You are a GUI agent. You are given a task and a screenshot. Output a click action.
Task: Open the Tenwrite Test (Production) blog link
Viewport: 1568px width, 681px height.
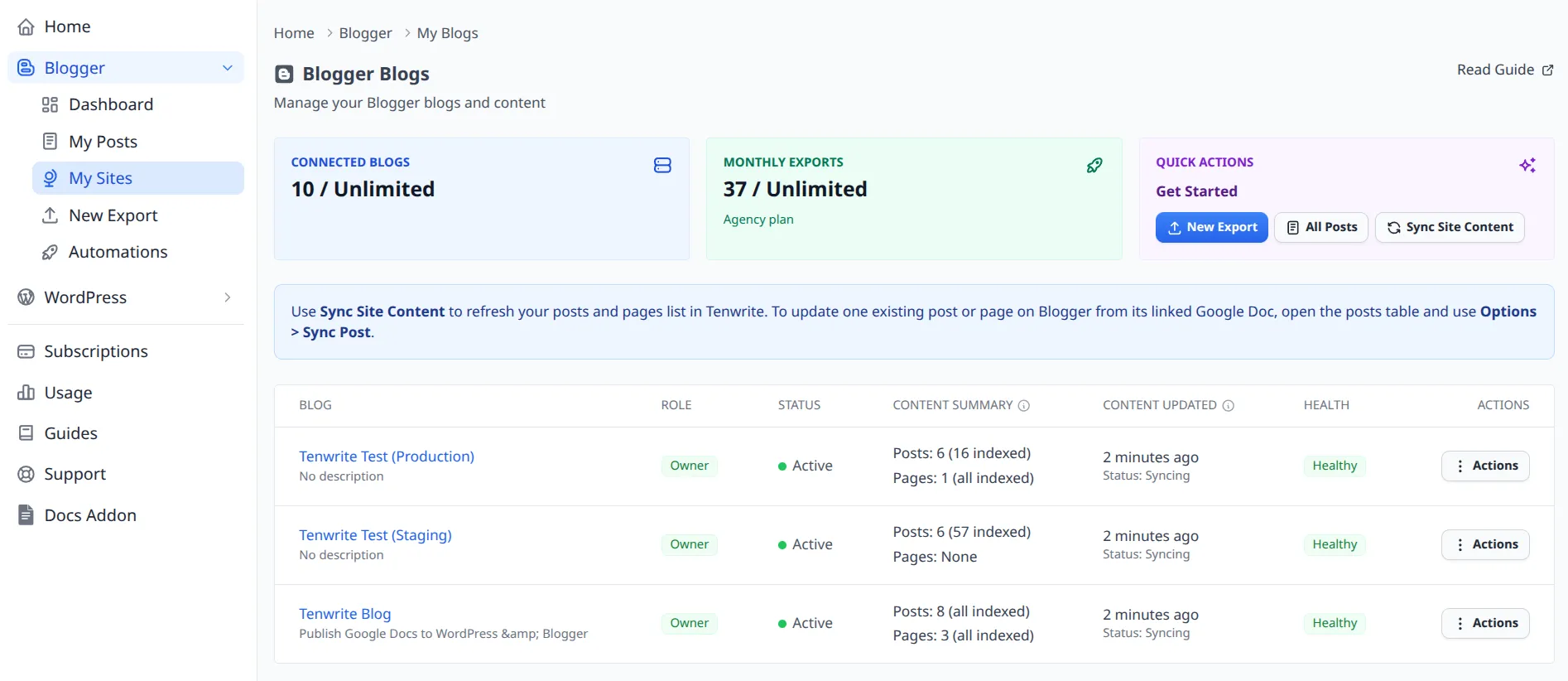click(x=387, y=456)
